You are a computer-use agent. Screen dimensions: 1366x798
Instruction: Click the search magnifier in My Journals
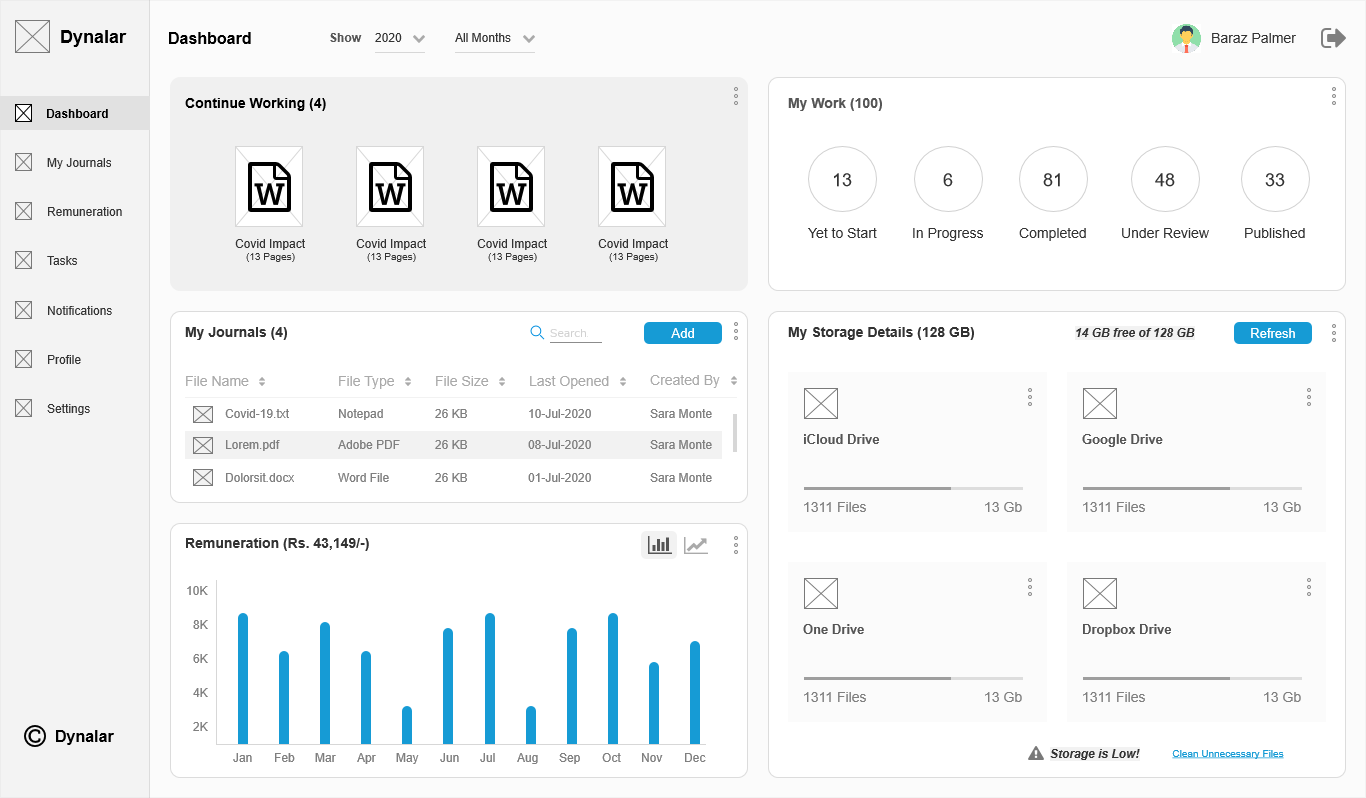[537, 333]
